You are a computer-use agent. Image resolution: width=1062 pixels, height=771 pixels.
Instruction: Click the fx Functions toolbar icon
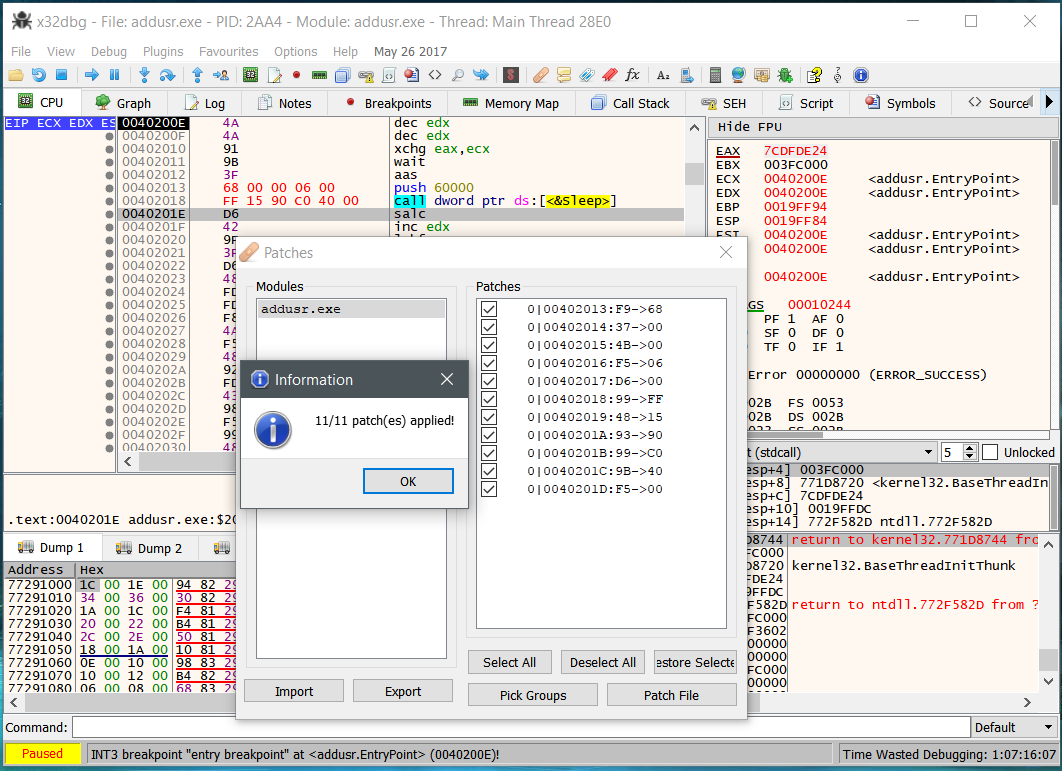click(x=632, y=75)
